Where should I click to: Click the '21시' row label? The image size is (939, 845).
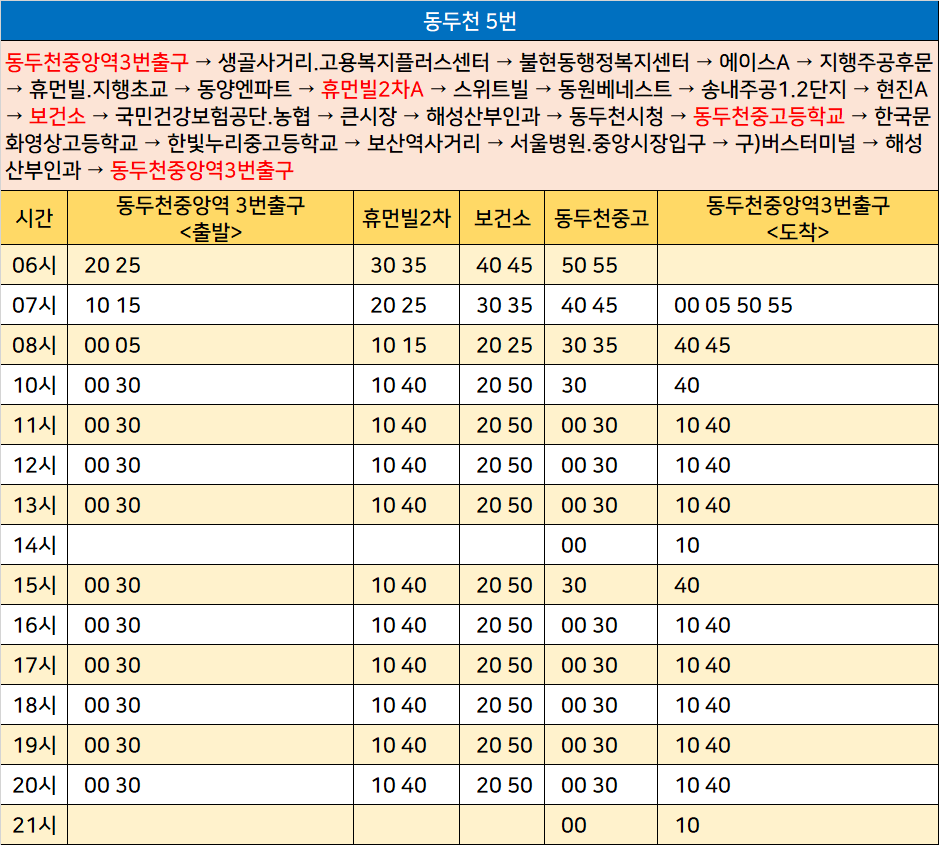pyautogui.click(x=34, y=825)
